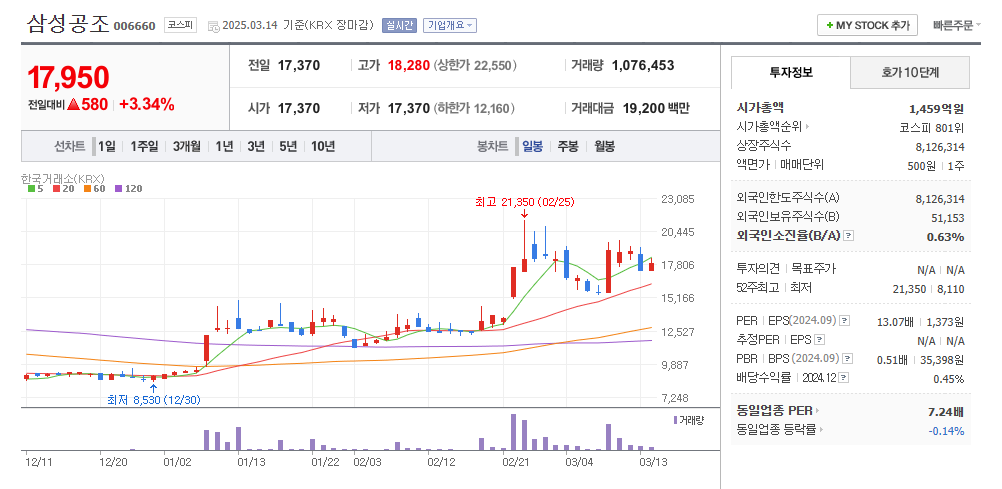Click the 최고 21,350 (02/25) chart marker
Viewport: 1002px width, 489px height.
pos(525,202)
